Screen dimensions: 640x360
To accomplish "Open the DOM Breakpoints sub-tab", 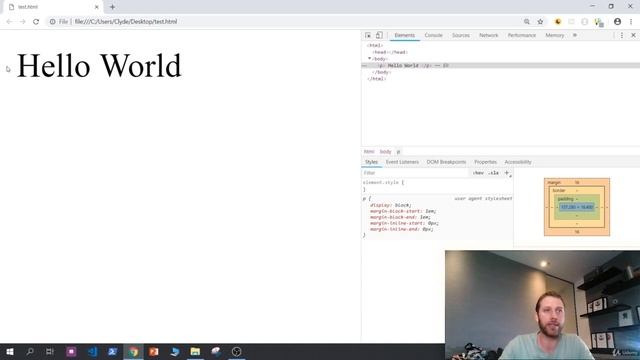I will 446,162.
